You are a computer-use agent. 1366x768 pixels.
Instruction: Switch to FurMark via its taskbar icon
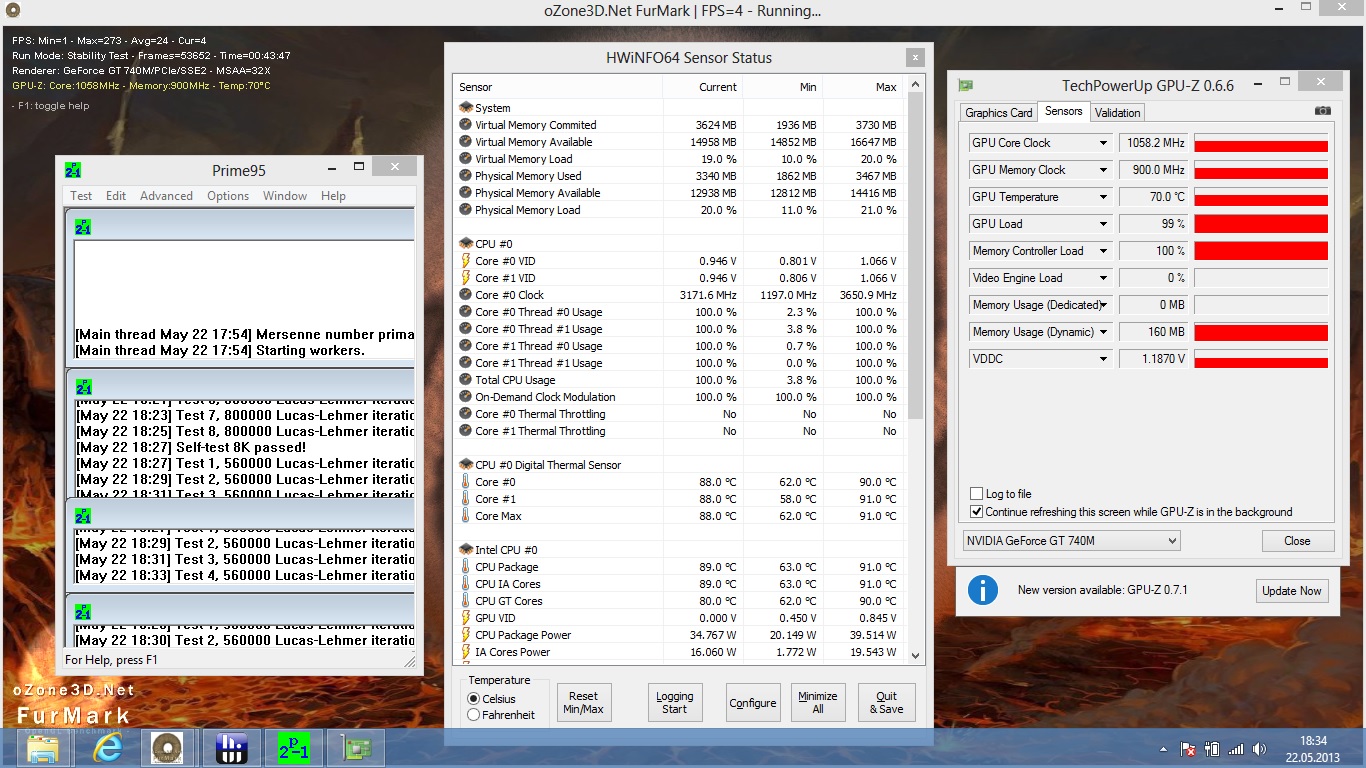pyautogui.click(x=167, y=747)
